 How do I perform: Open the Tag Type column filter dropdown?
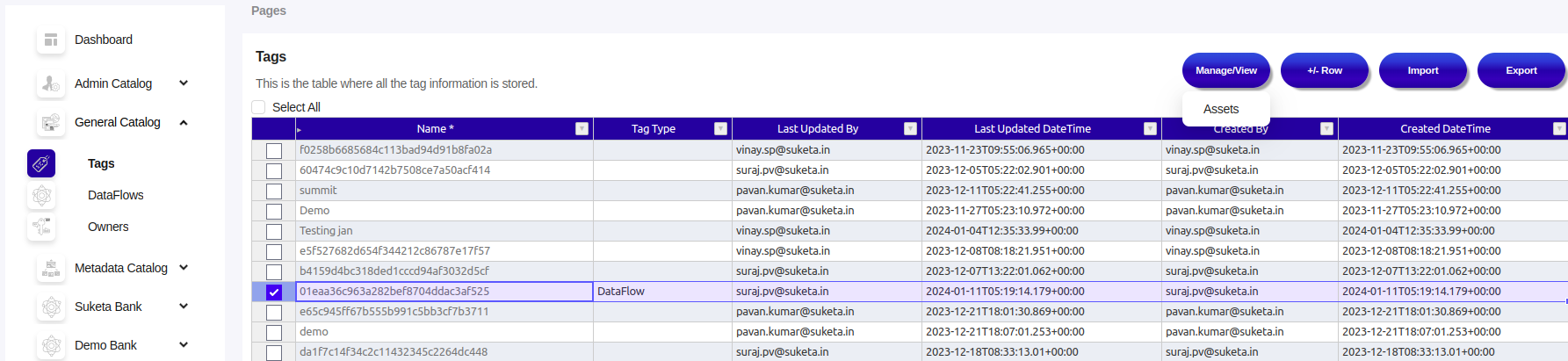(x=720, y=129)
